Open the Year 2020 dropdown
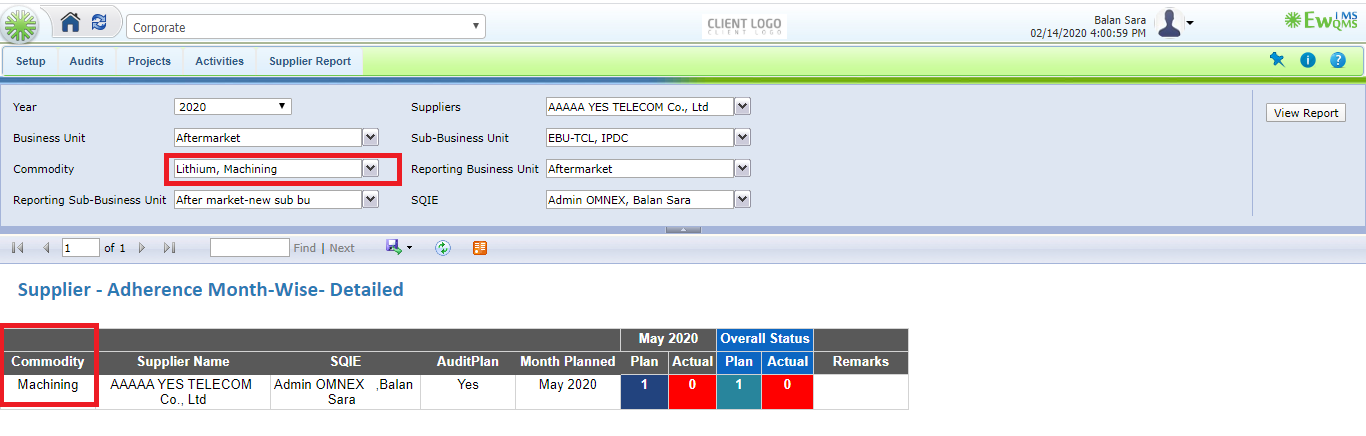 (233, 106)
